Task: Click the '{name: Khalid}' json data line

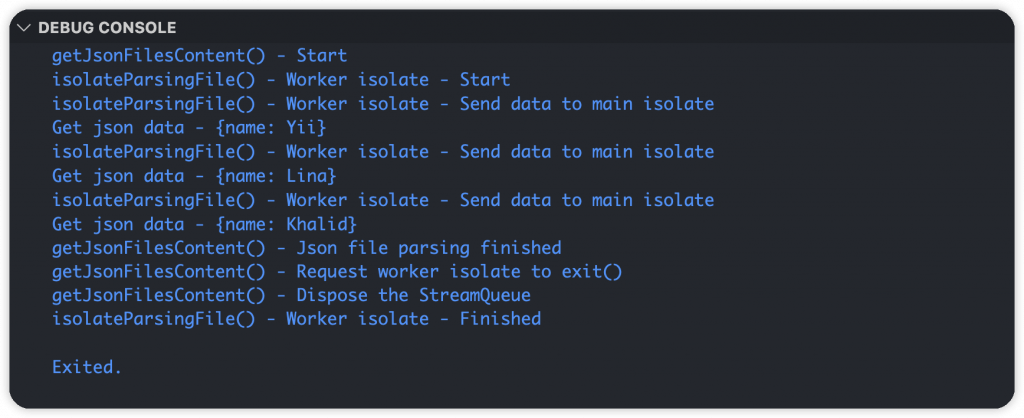Action: click(x=205, y=223)
